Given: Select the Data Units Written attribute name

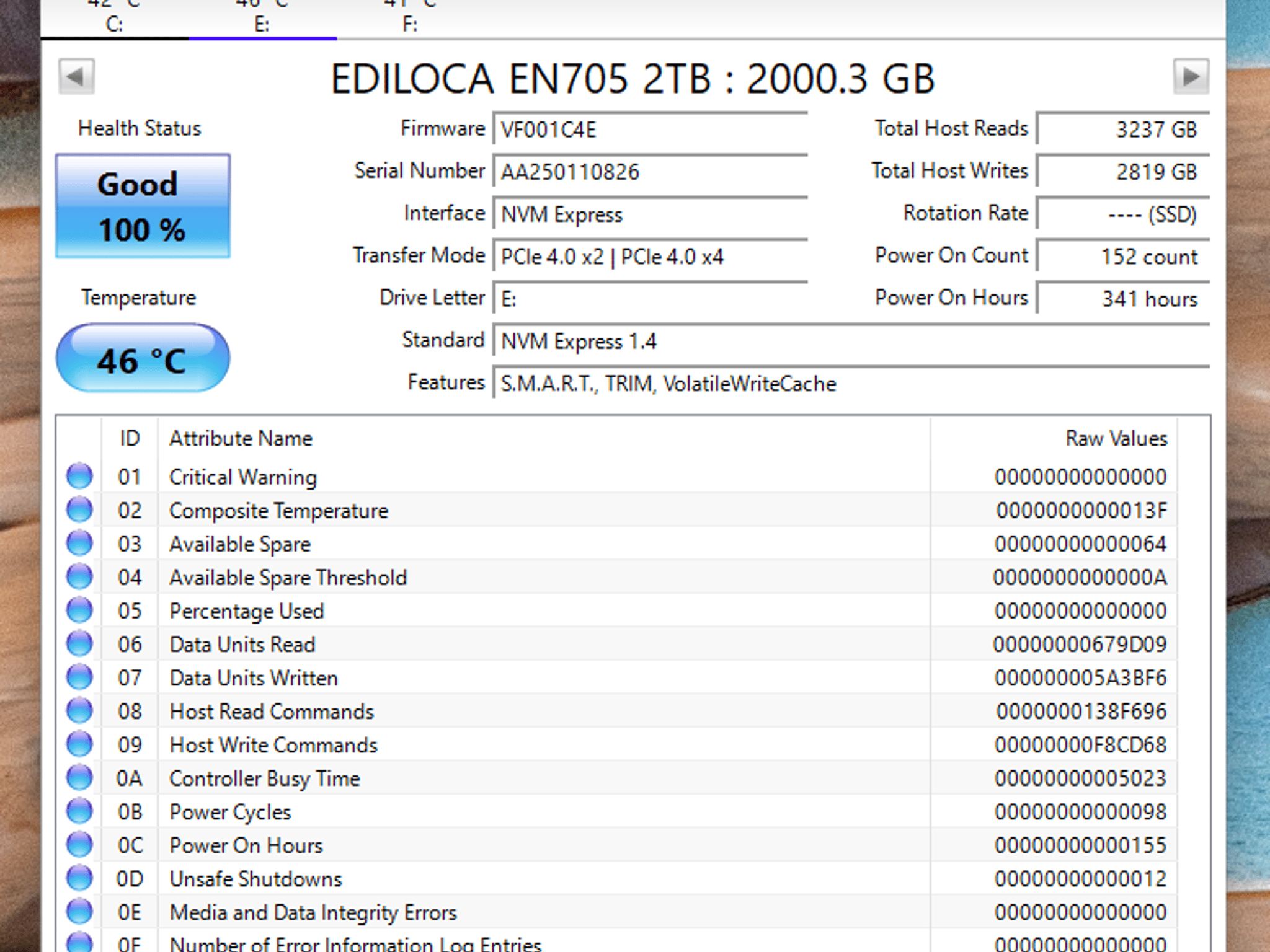Looking at the screenshot, I should pyautogui.click(x=254, y=678).
